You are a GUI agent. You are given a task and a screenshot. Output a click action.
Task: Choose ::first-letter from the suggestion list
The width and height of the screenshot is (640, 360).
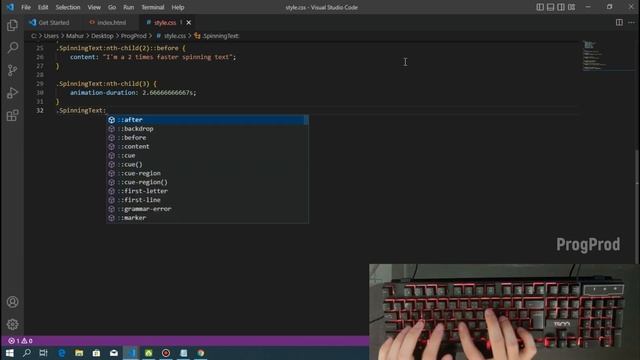click(207, 191)
